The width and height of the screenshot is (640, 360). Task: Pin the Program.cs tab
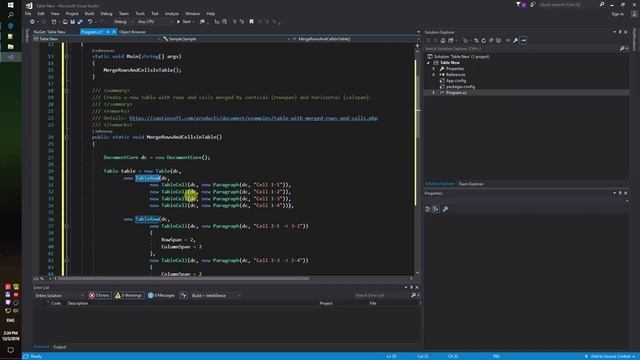tap(108, 32)
